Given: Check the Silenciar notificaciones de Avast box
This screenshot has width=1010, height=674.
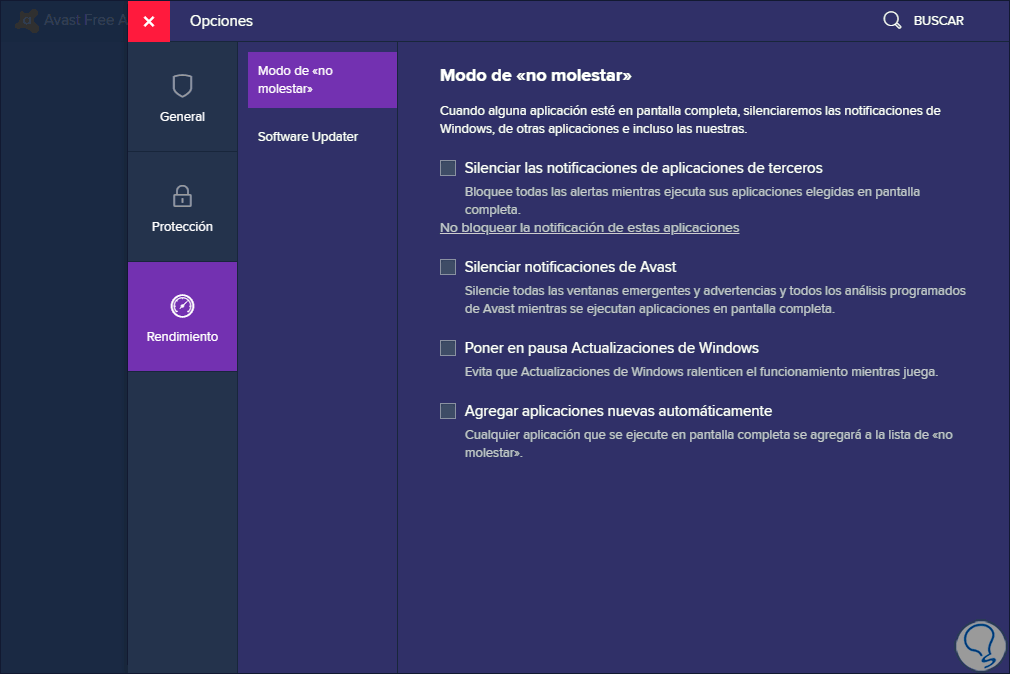Looking at the screenshot, I should pos(448,267).
